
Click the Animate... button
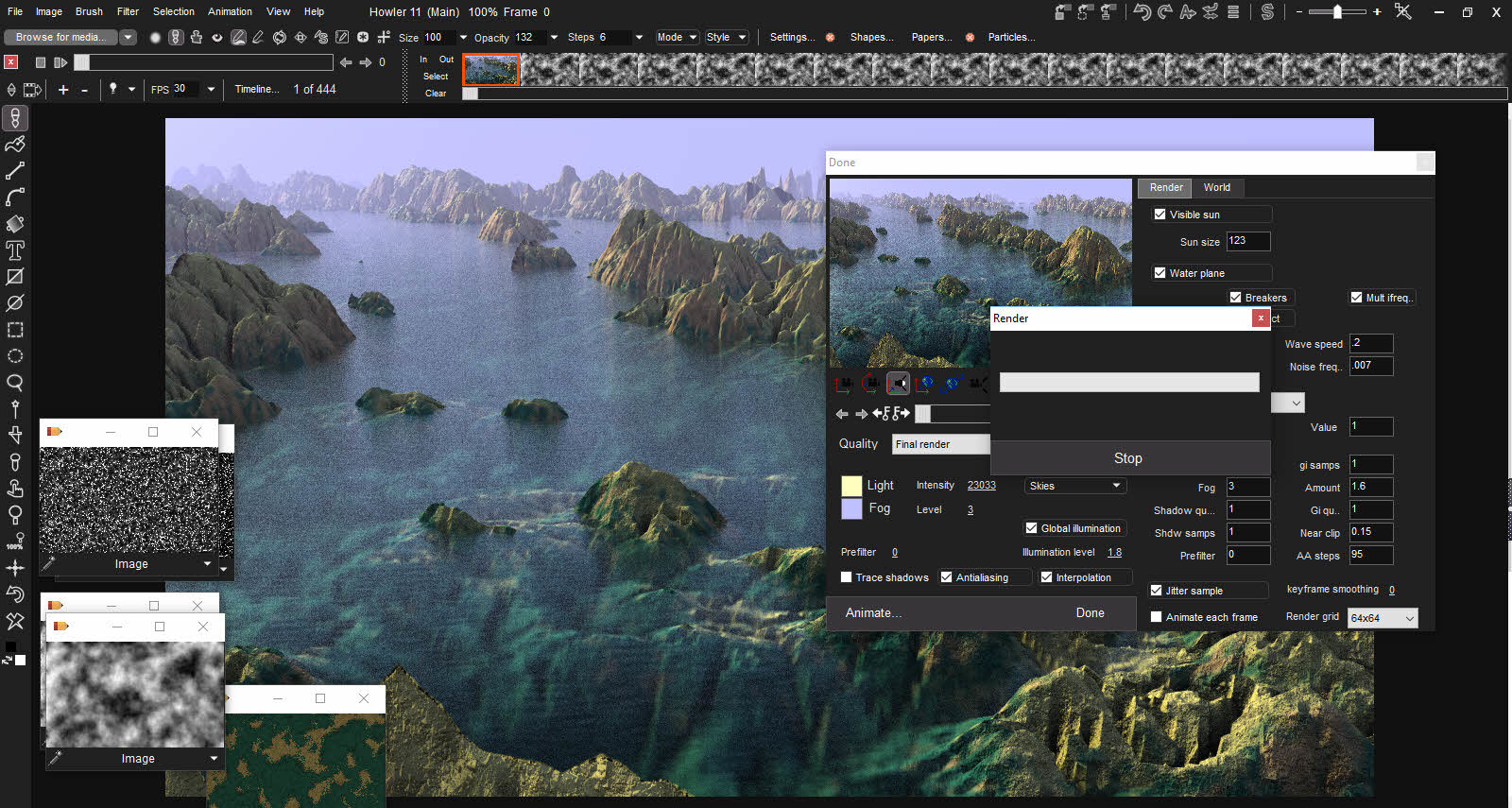click(873, 612)
